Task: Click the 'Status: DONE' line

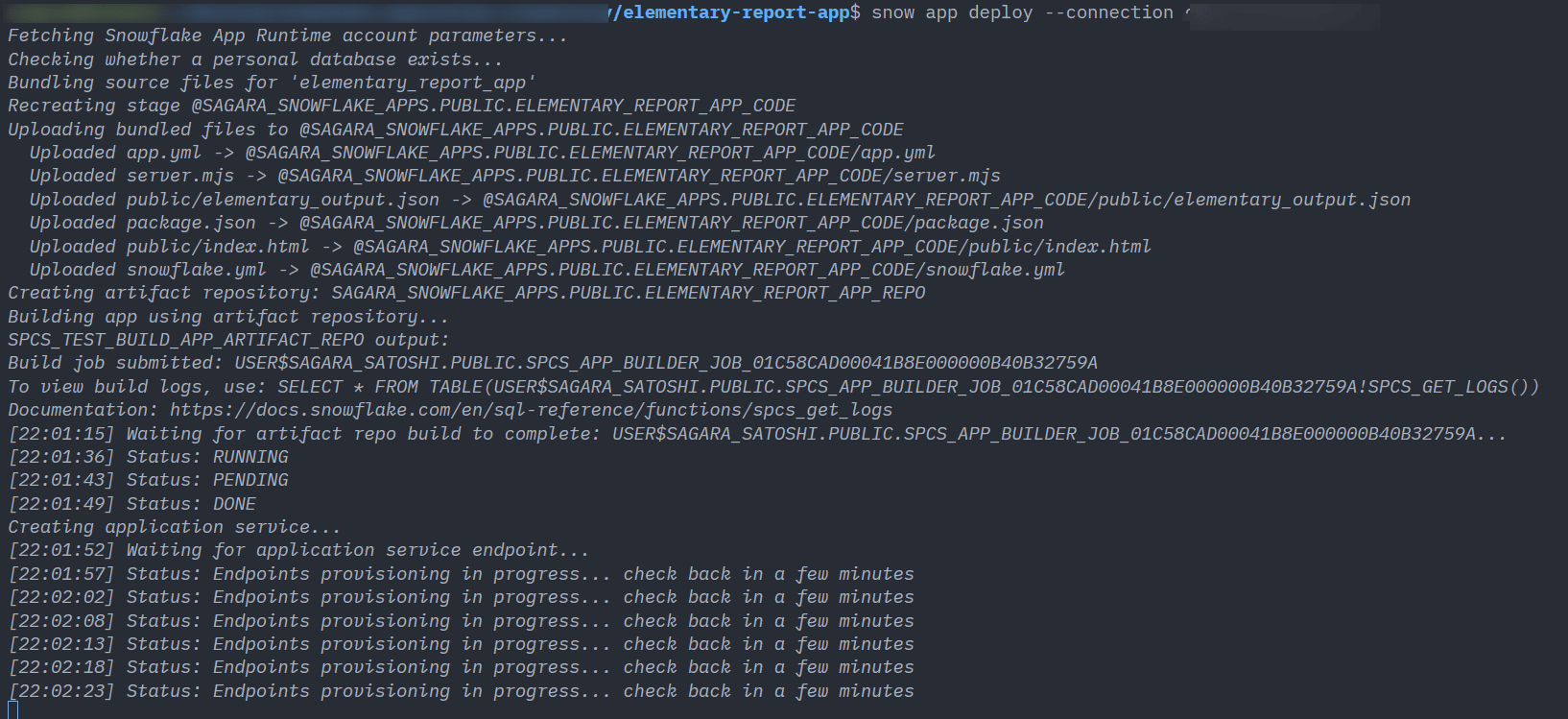Action: pos(132,504)
